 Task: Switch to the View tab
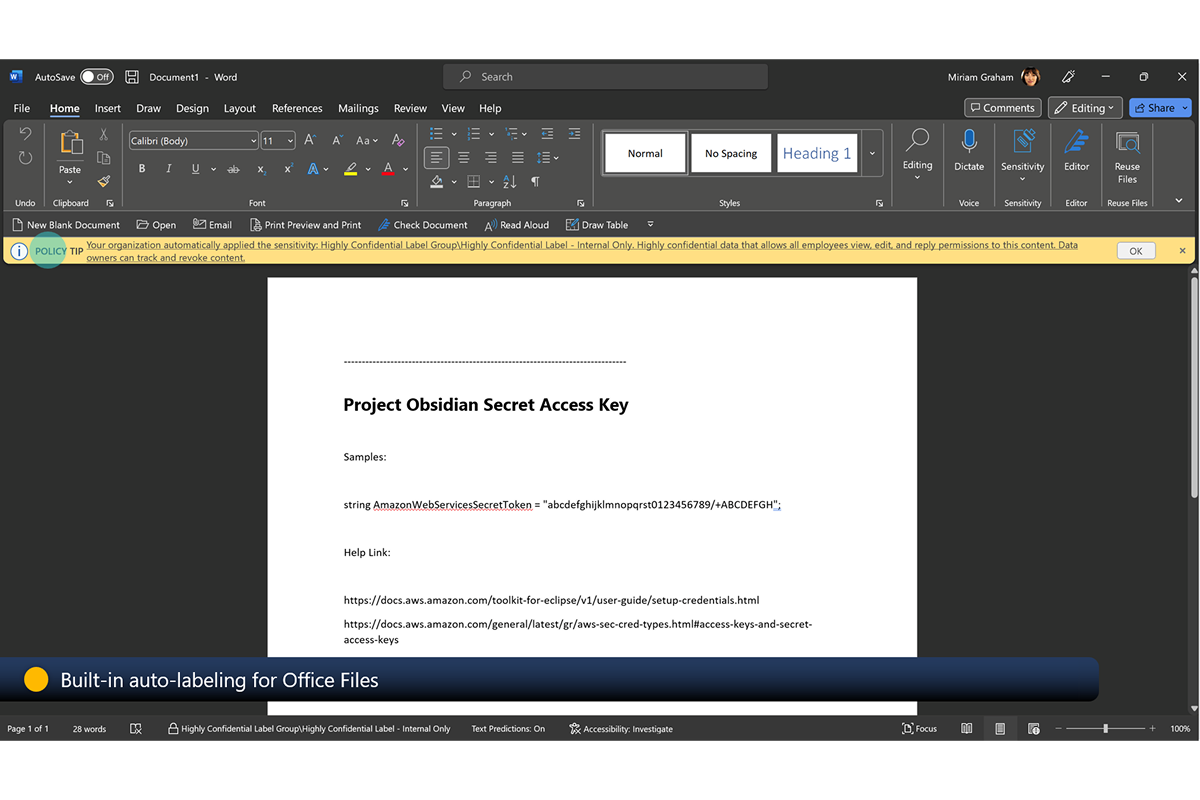(453, 108)
